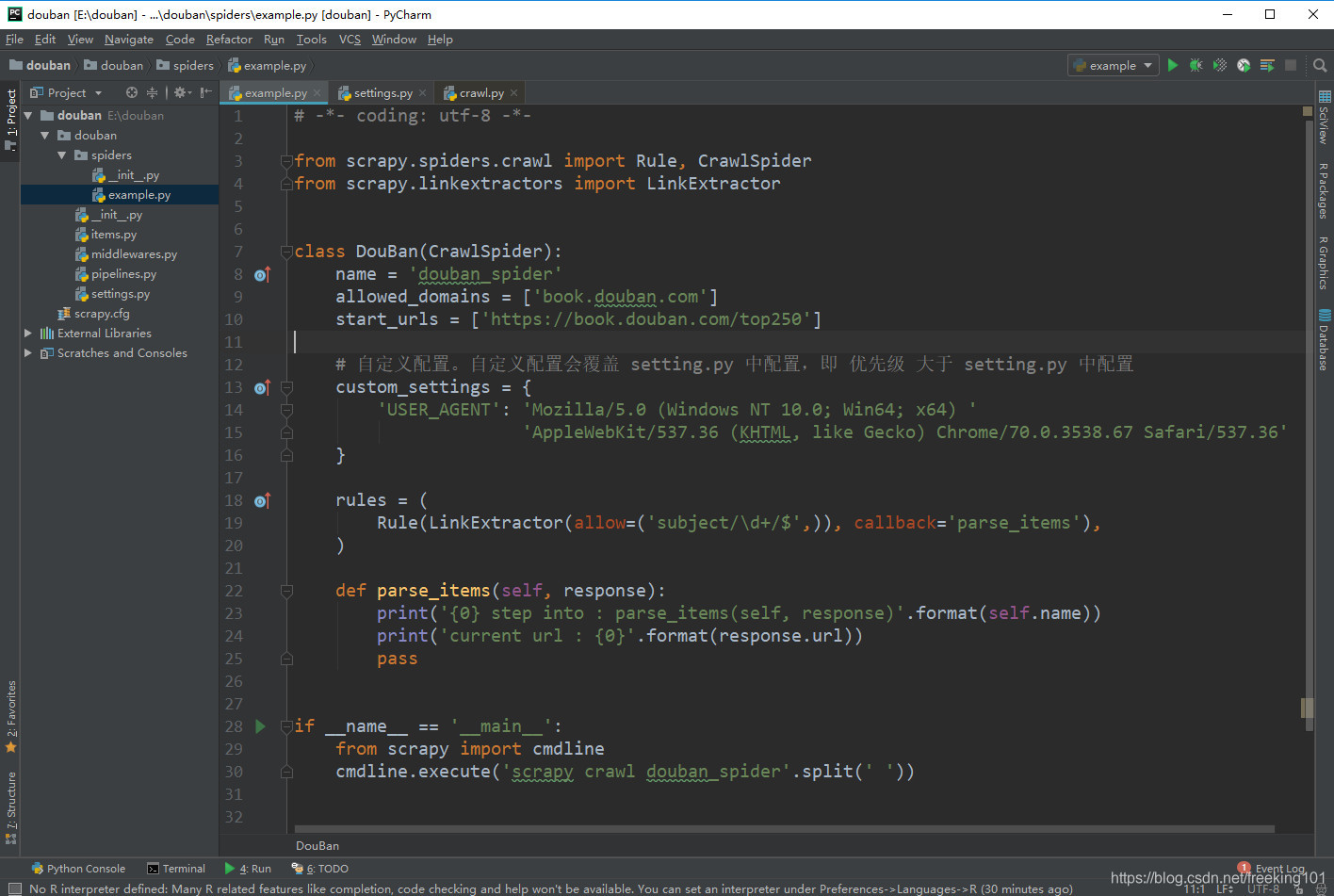Start debugging with the bug icon
Viewport: 1334px width, 896px height.
coord(1196,65)
